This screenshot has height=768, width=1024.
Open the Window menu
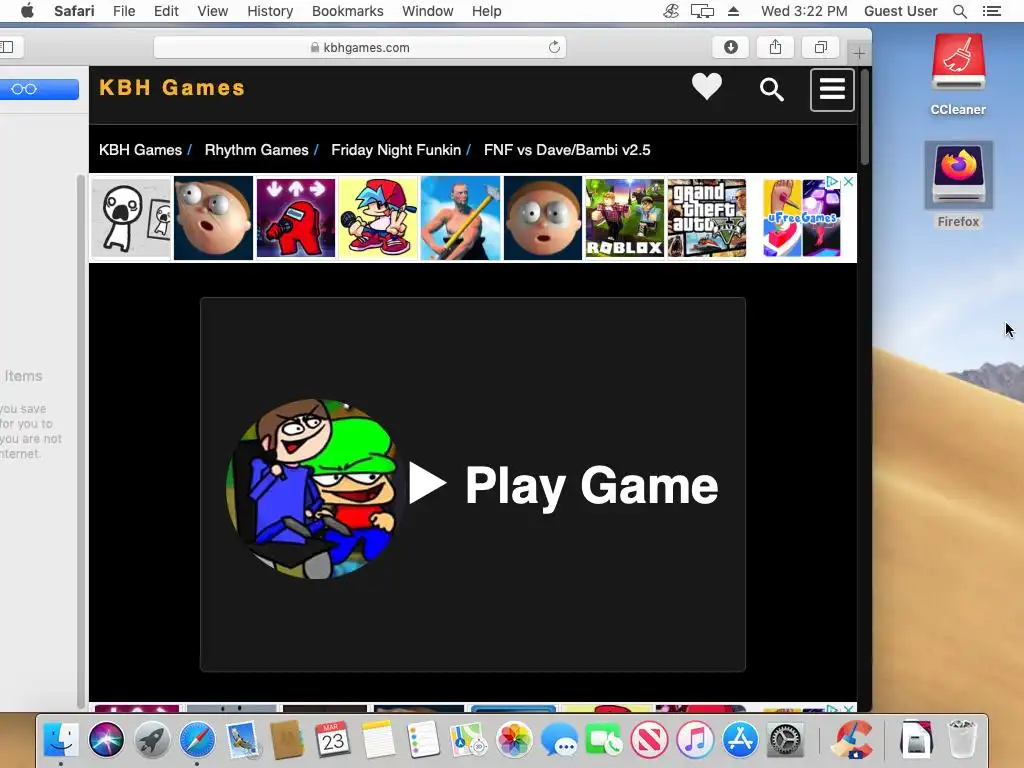(x=428, y=11)
